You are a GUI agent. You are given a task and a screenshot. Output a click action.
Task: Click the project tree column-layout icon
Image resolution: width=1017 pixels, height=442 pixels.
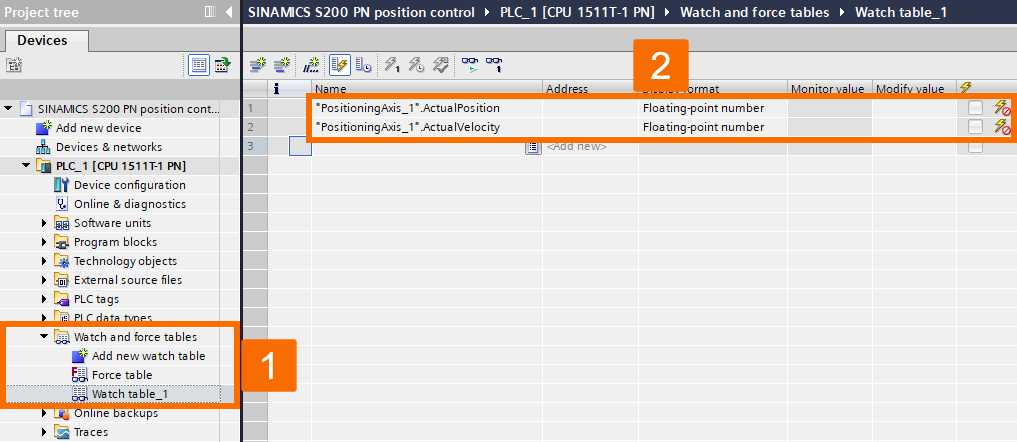210,12
